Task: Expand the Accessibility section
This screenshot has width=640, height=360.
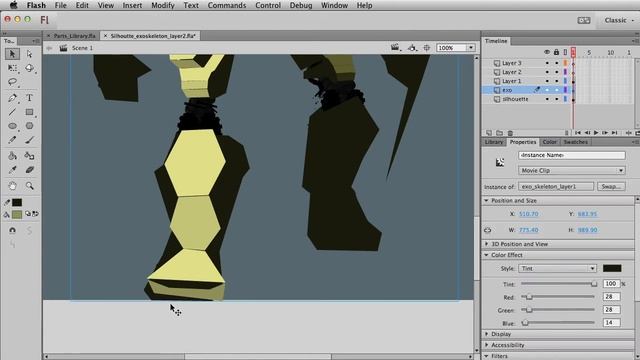Action: click(486, 345)
